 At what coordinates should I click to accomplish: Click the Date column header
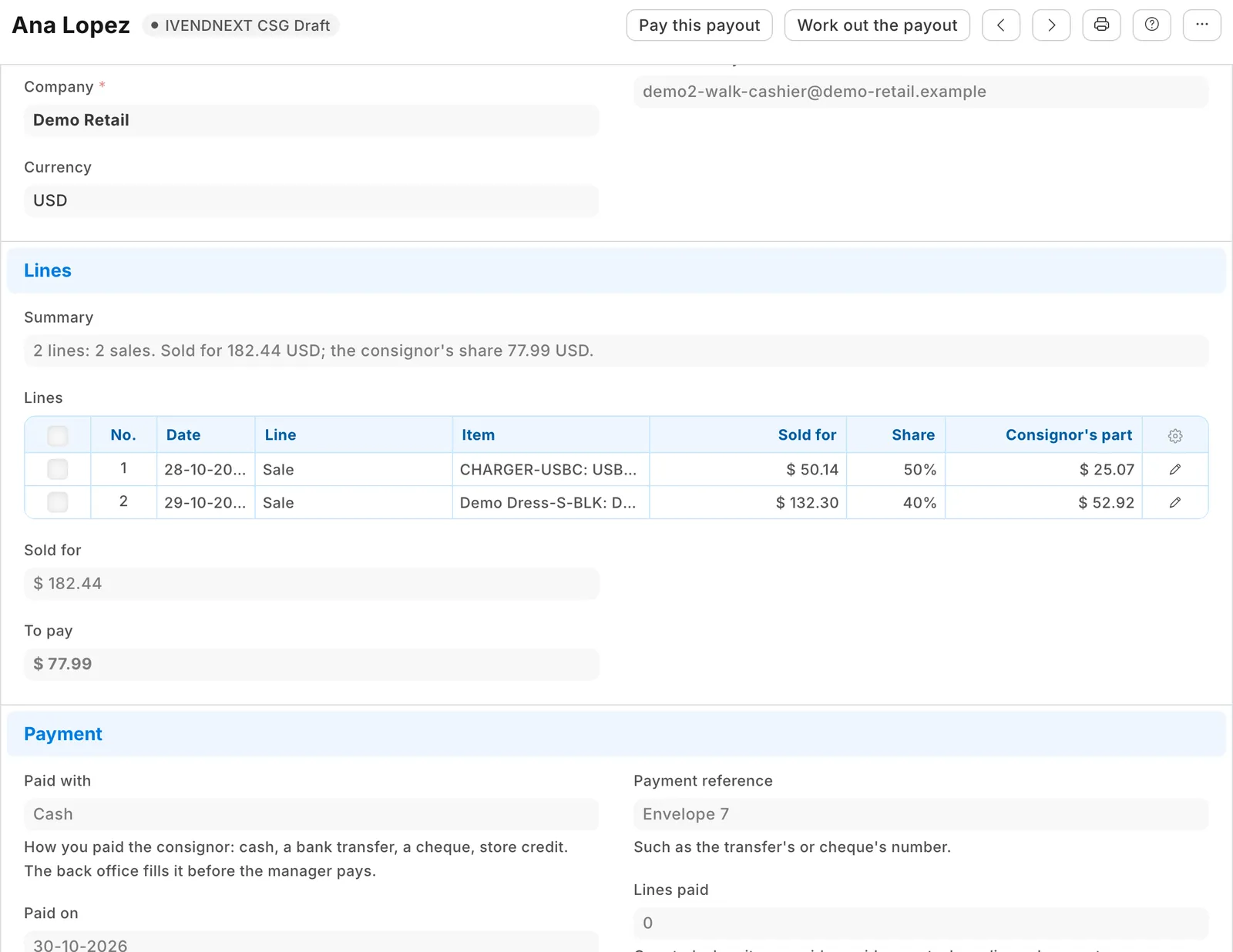pos(206,435)
